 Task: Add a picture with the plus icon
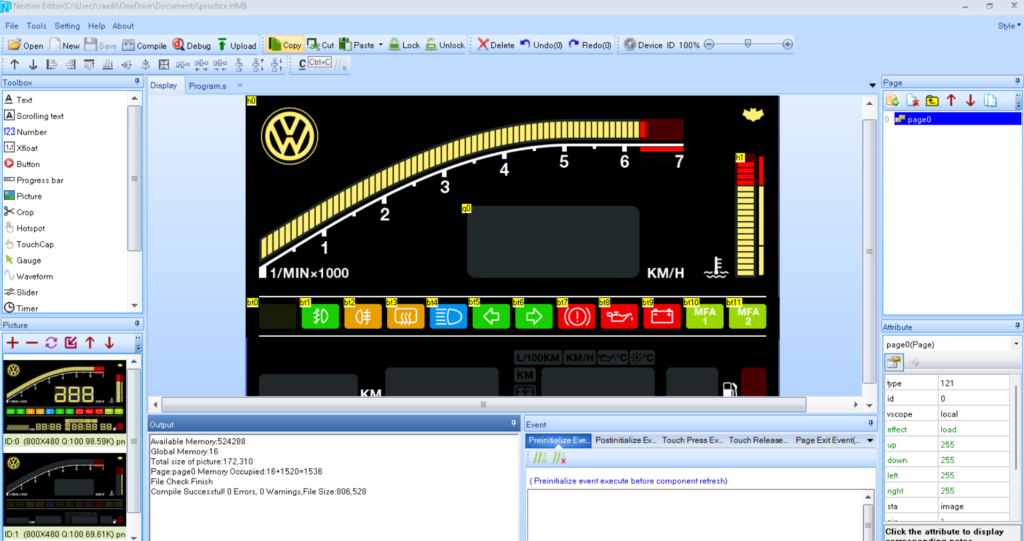coord(12,343)
